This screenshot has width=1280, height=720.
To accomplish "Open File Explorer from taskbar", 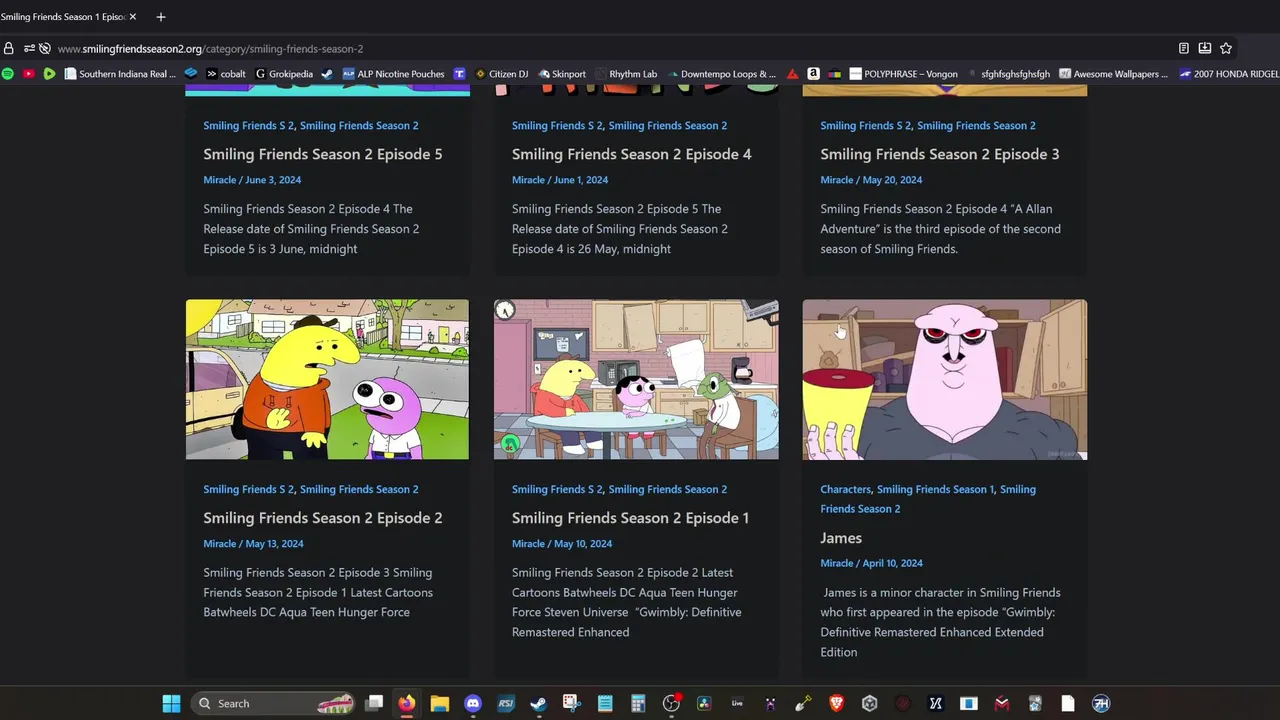I will coord(439,703).
